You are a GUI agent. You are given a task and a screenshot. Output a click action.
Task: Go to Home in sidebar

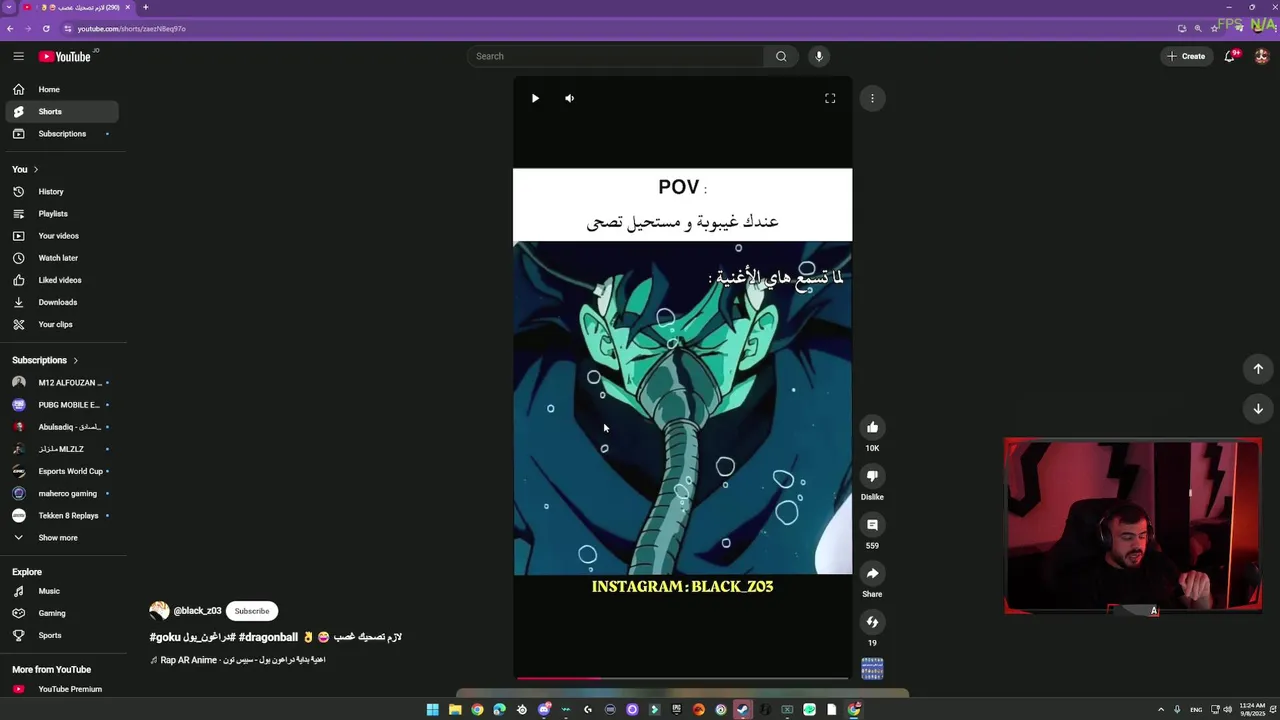[60, 89]
